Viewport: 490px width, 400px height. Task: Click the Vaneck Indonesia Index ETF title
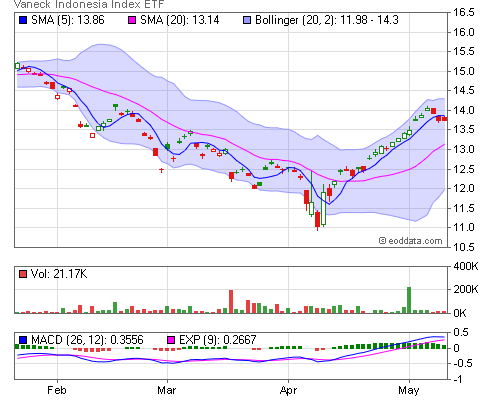point(89,4)
